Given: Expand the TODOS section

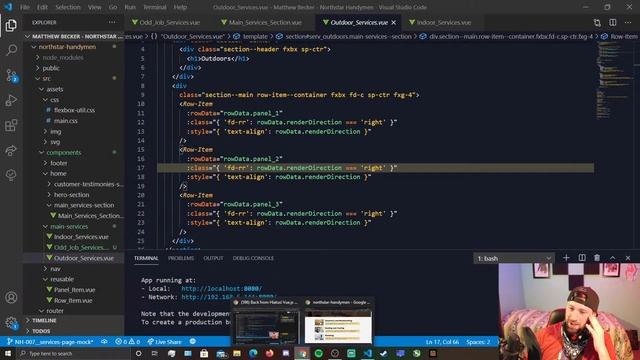Looking at the screenshot, I should coord(41,331).
